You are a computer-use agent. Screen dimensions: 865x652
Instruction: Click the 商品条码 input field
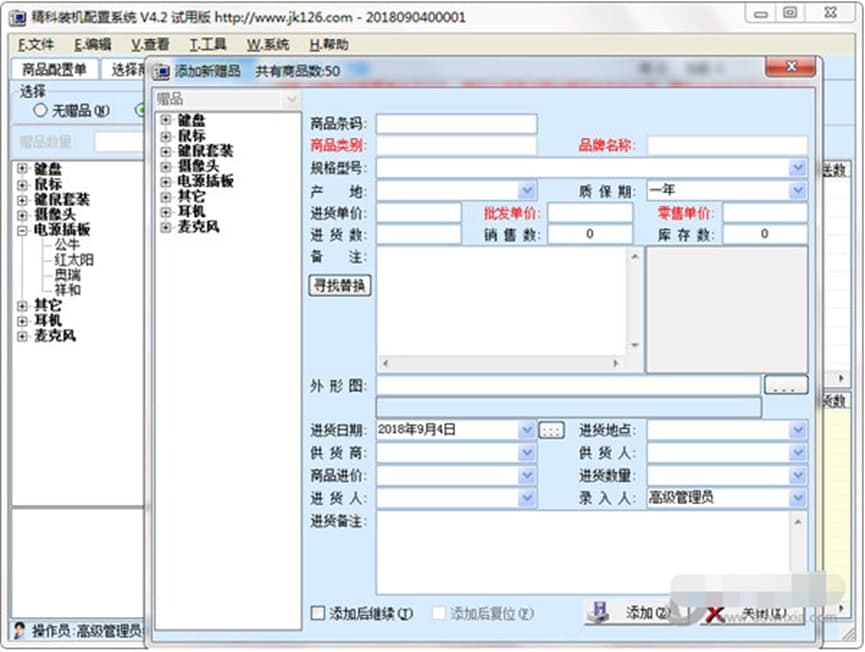(x=456, y=124)
